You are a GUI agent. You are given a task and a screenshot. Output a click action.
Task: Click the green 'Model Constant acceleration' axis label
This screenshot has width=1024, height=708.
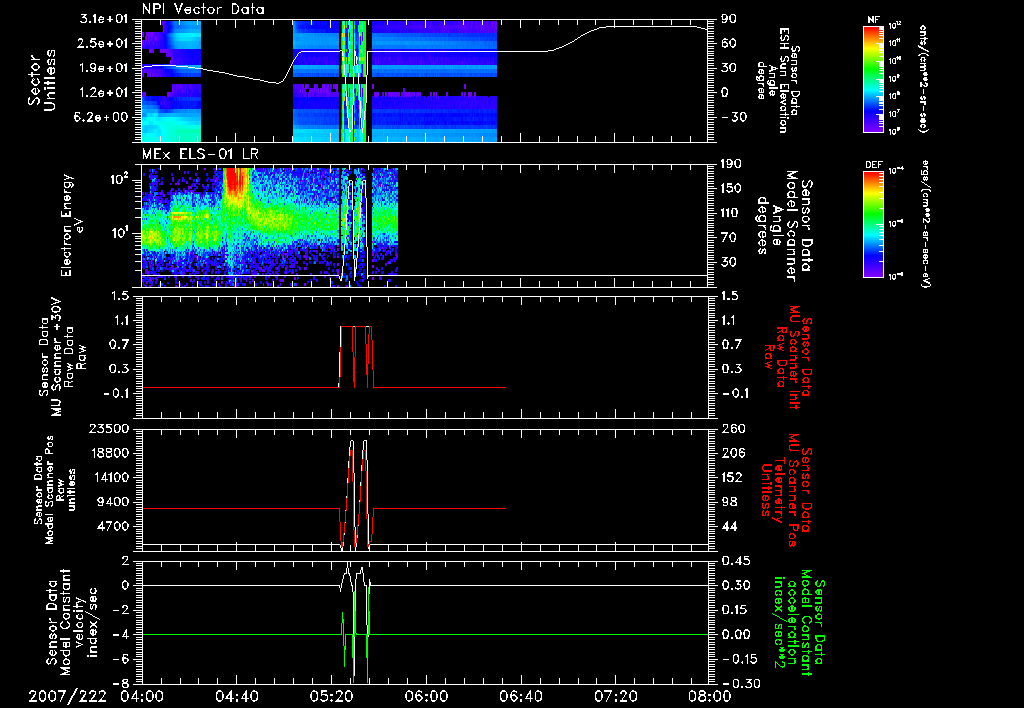(799, 622)
